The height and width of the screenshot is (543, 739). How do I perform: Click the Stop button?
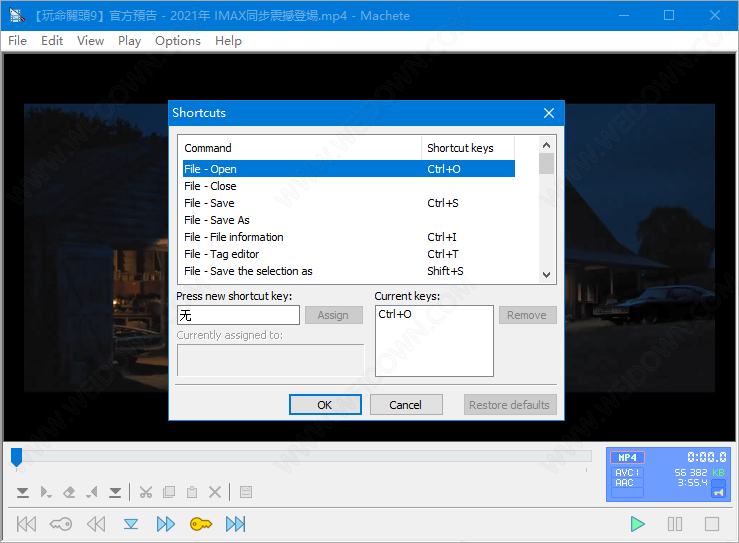[712, 524]
